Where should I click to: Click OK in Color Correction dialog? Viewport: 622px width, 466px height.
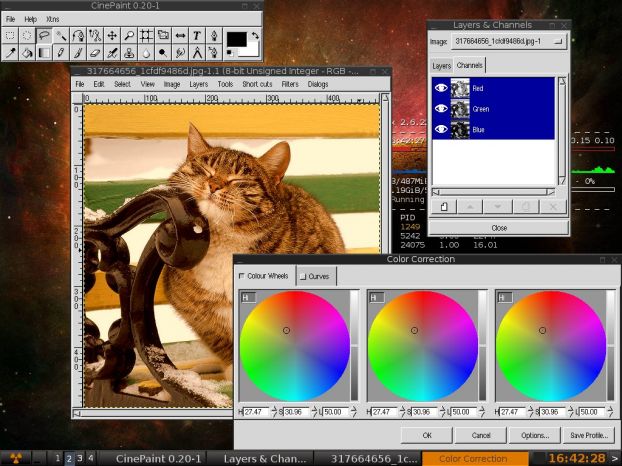[x=427, y=435]
